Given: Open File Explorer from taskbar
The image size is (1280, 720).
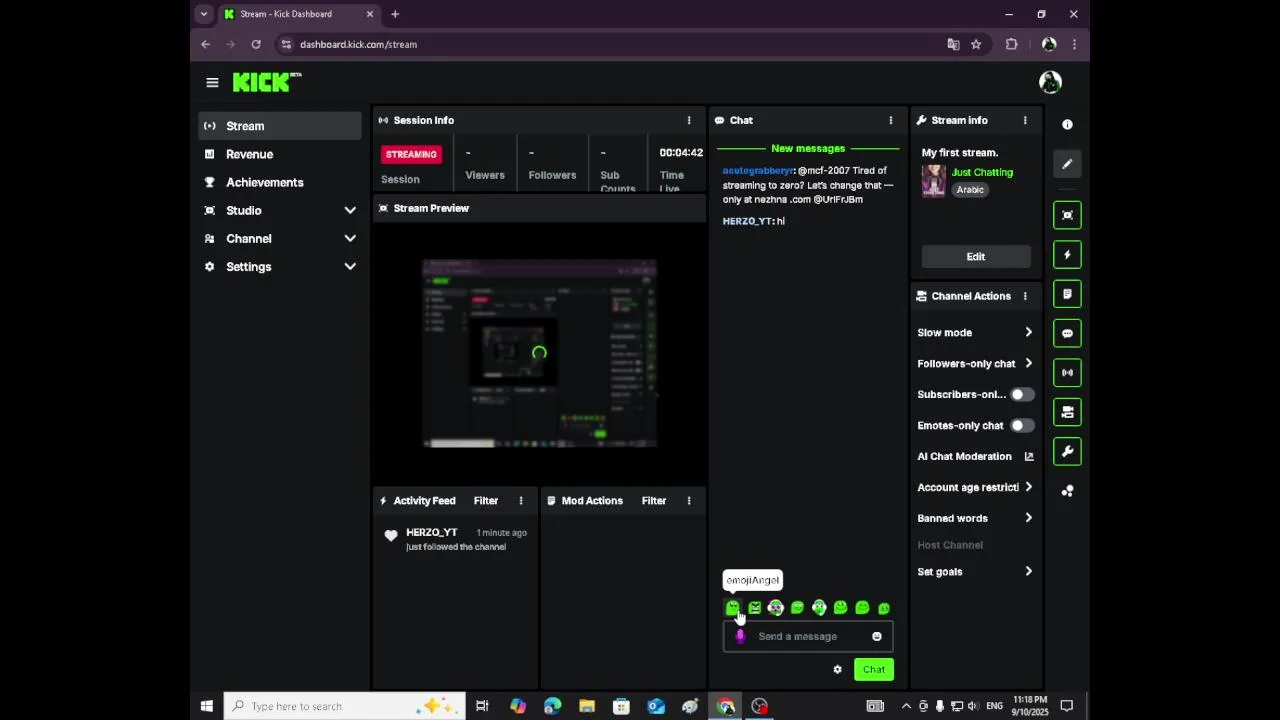Looking at the screenshot, I should click(x=587, y=706).
